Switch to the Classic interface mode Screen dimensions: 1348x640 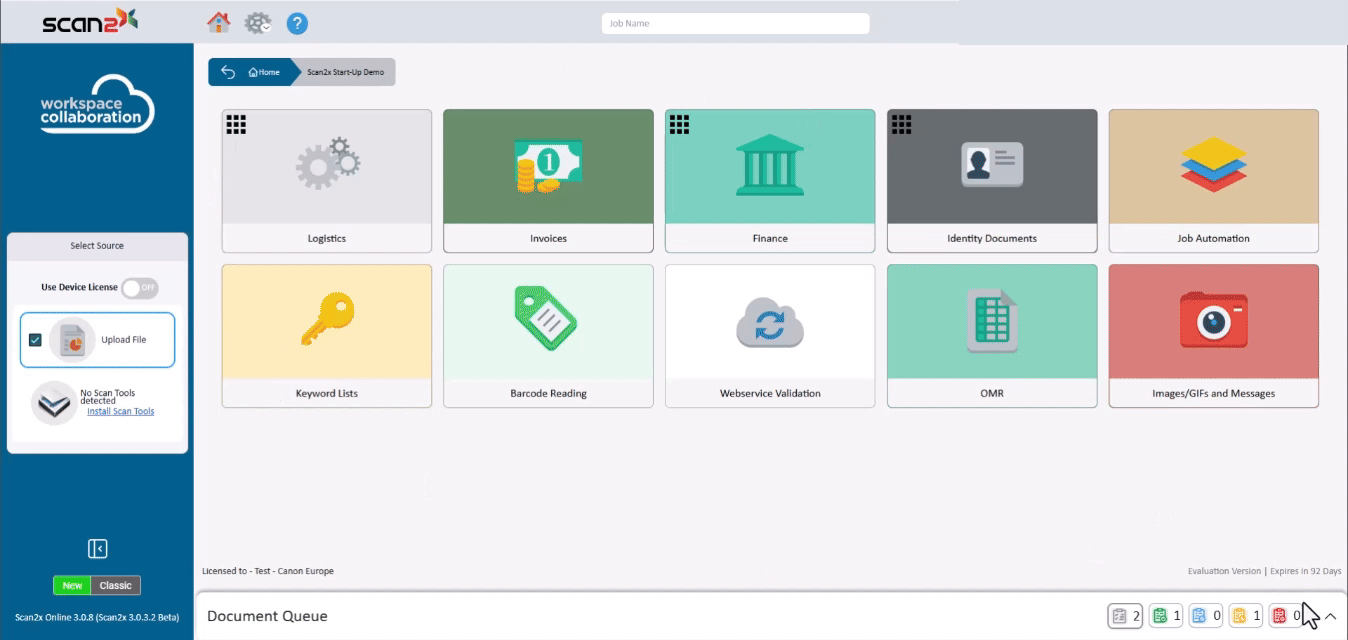[x=115, y=586]
